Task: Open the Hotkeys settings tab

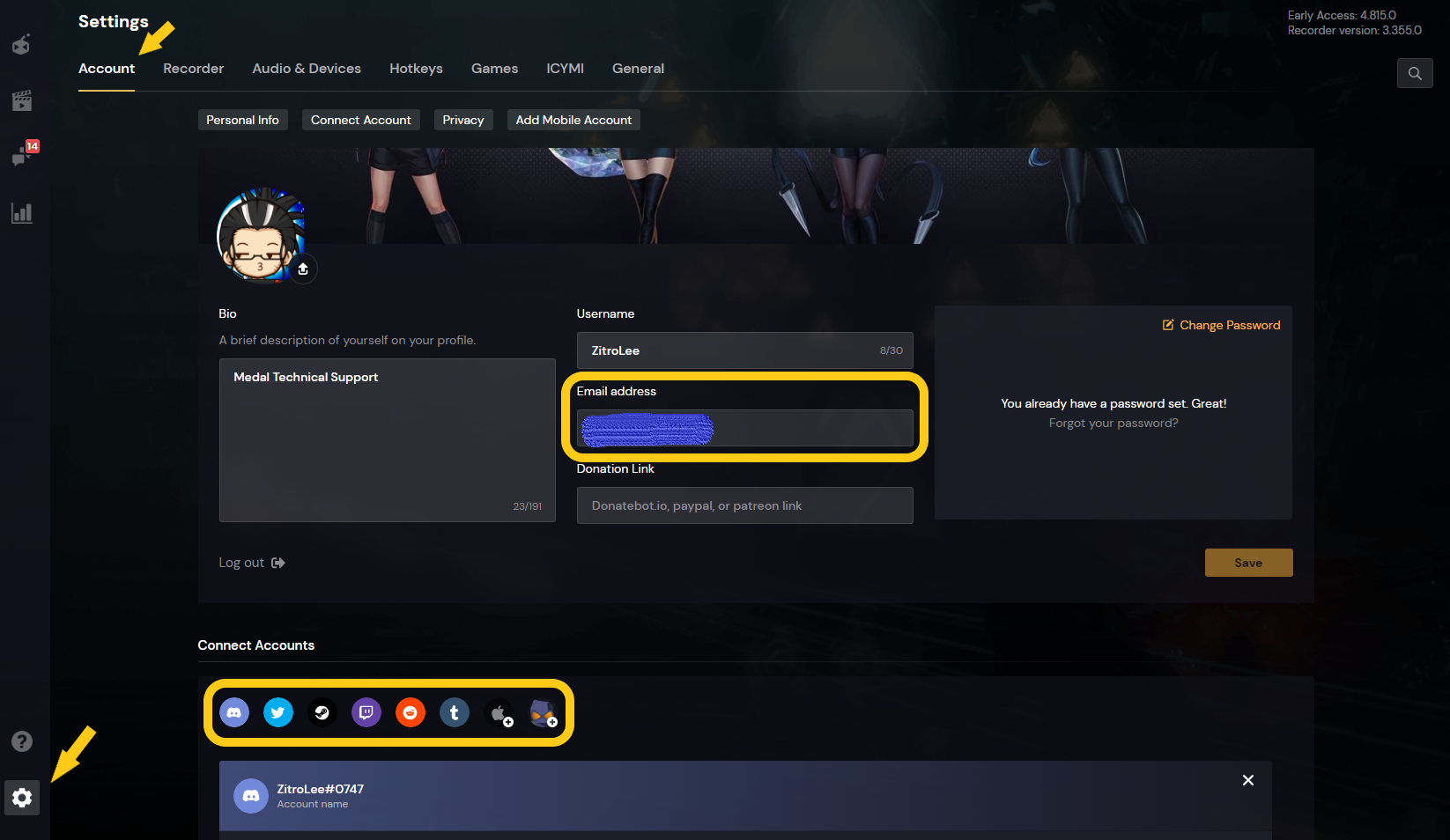Action: point(416,68)
